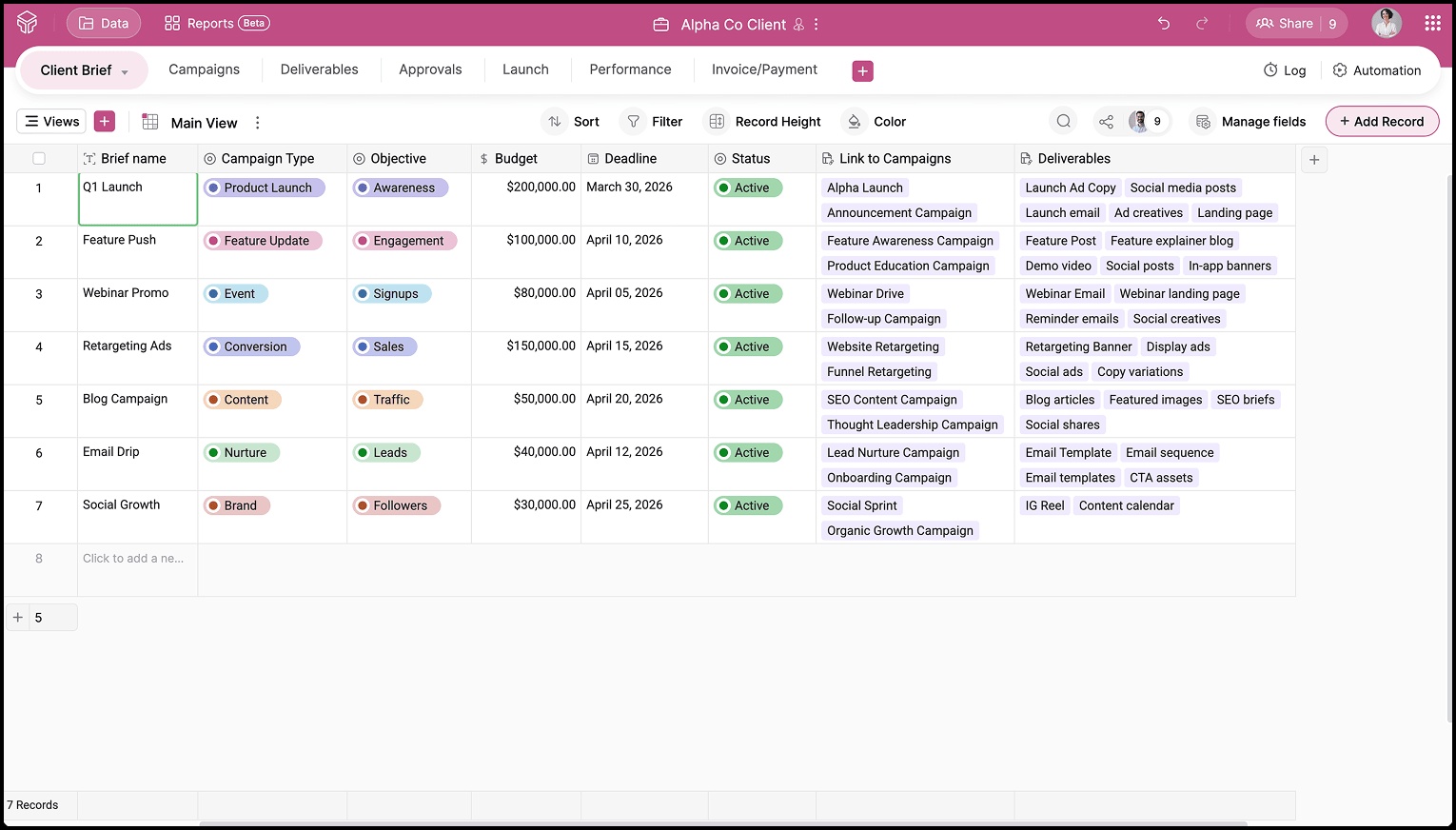Open the user profile avatar
Viewport: 1456px width, 830px height.
click(x=1387, y=23)
